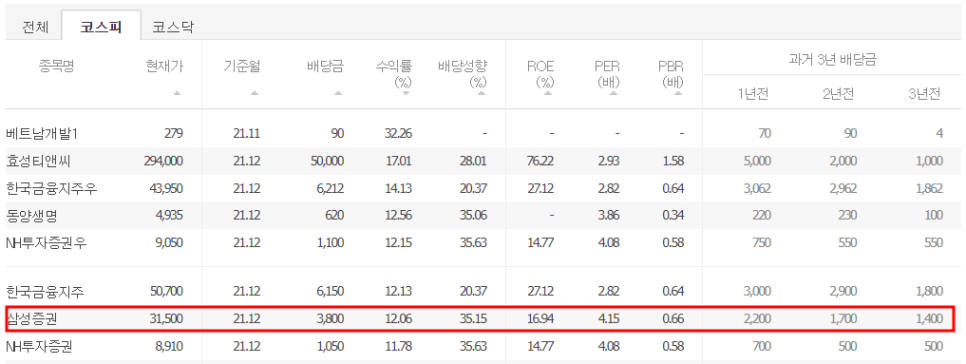
Task: Sort by 배당금 arrow icon
Action: coord(338,93)
